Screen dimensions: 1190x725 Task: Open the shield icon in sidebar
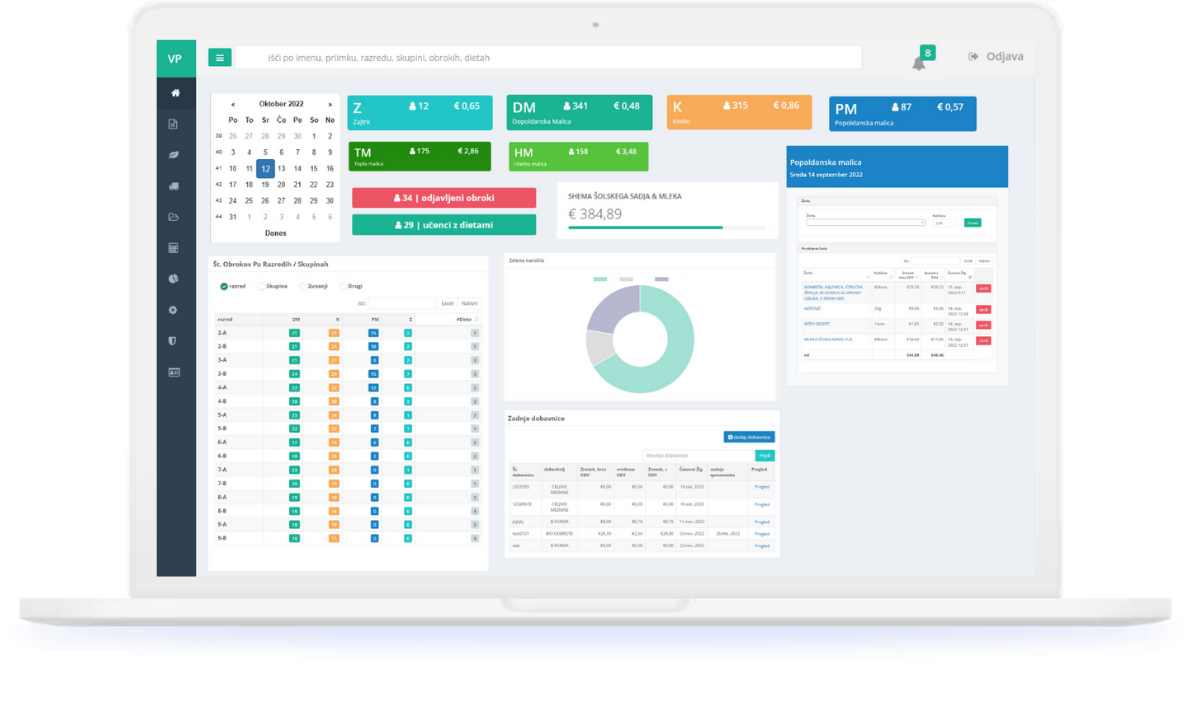coord(173,341)
